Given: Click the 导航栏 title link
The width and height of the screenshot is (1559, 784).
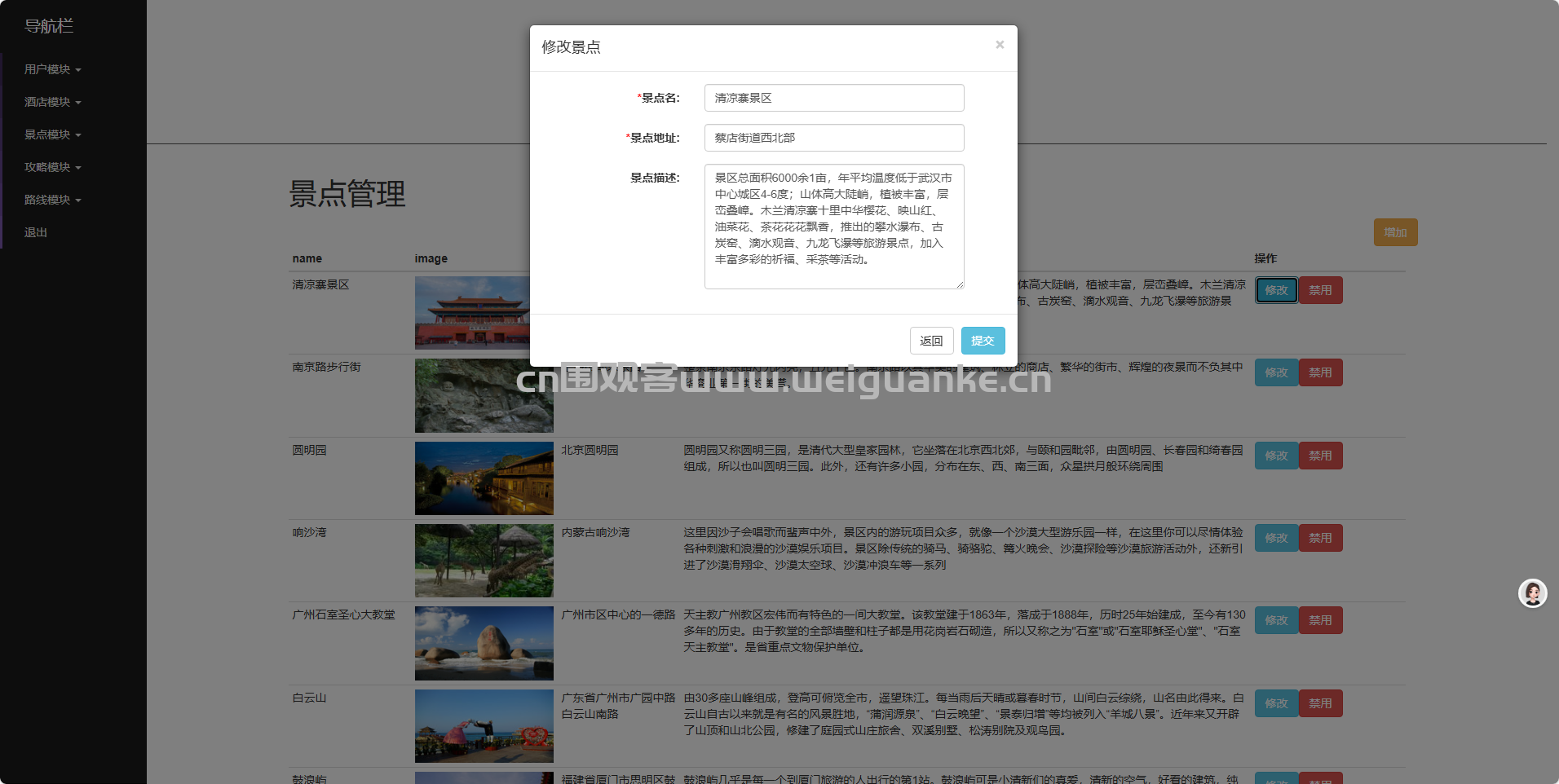Looking at the screenshot, I should pyautogui.click(x=49, y=26).
